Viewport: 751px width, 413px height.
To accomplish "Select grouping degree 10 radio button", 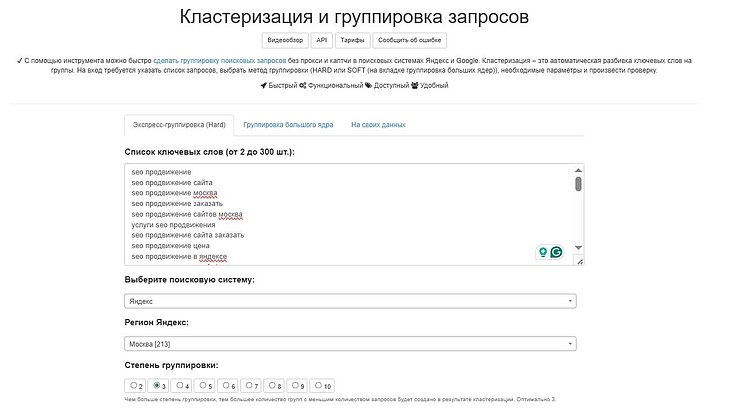I will click(318, 385).
